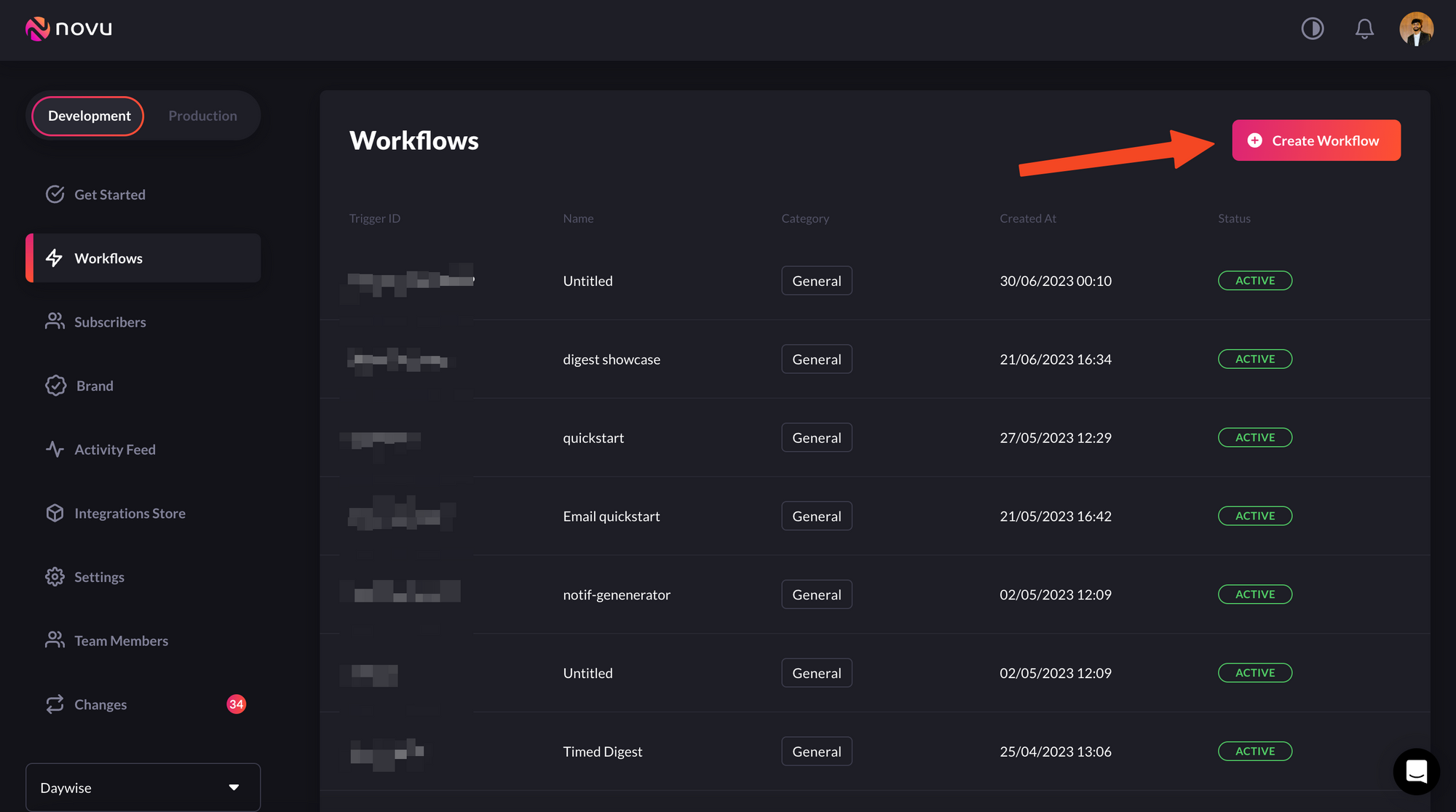Expand the Daywise organization dropdown
The width and height of the screenshot is (1456, 812).
click(143, 787)
